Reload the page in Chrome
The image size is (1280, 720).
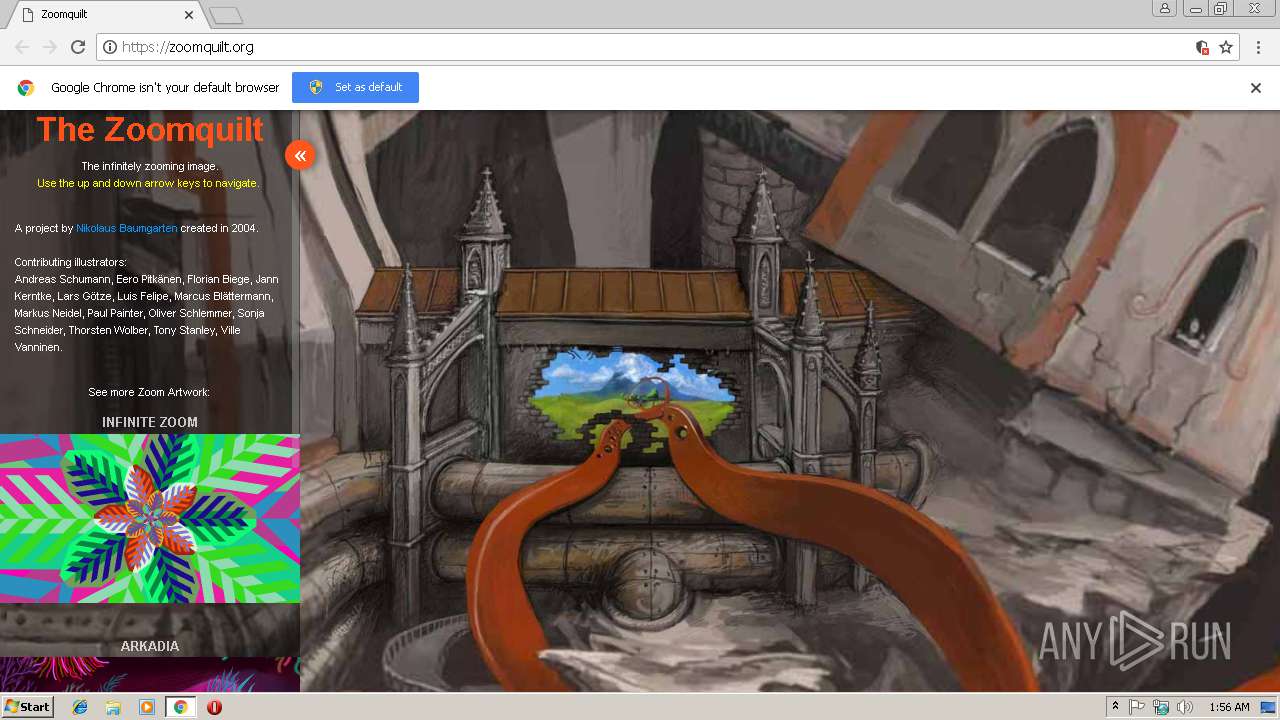point(78,47)
